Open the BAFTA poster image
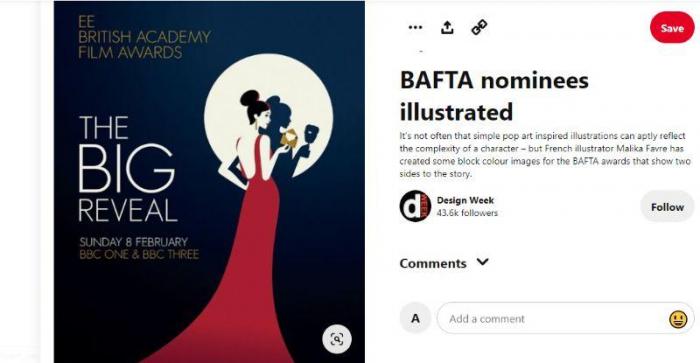 [209, 182]
